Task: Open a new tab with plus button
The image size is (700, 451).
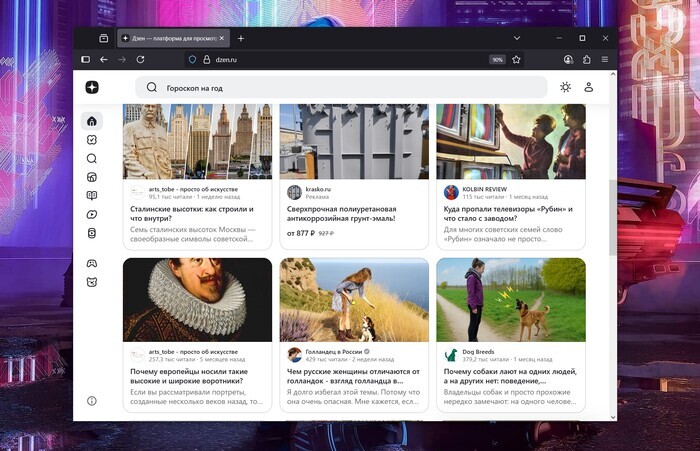Action: 241,38
